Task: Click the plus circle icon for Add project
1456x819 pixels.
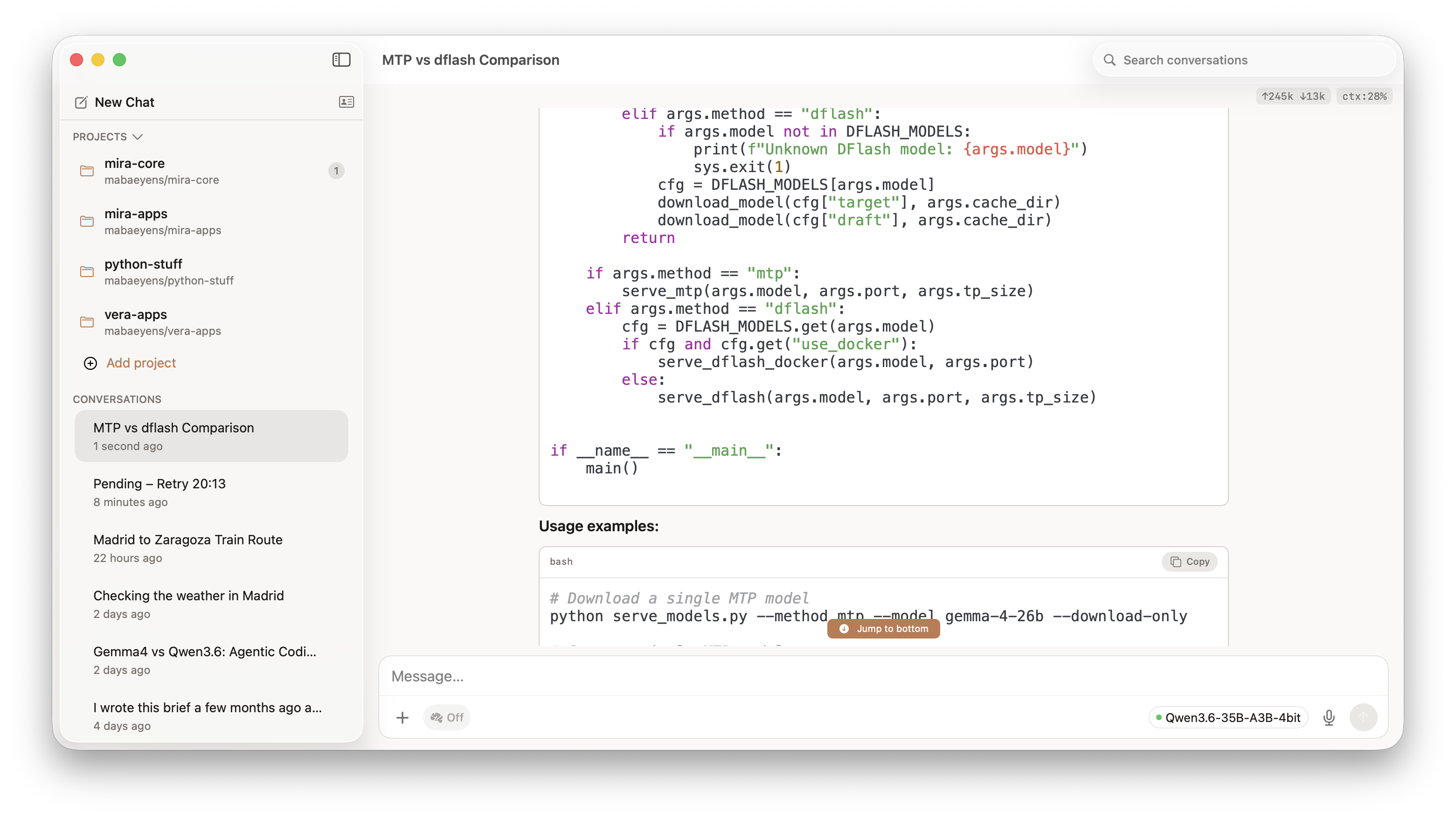Action: [x=90, y=363]
